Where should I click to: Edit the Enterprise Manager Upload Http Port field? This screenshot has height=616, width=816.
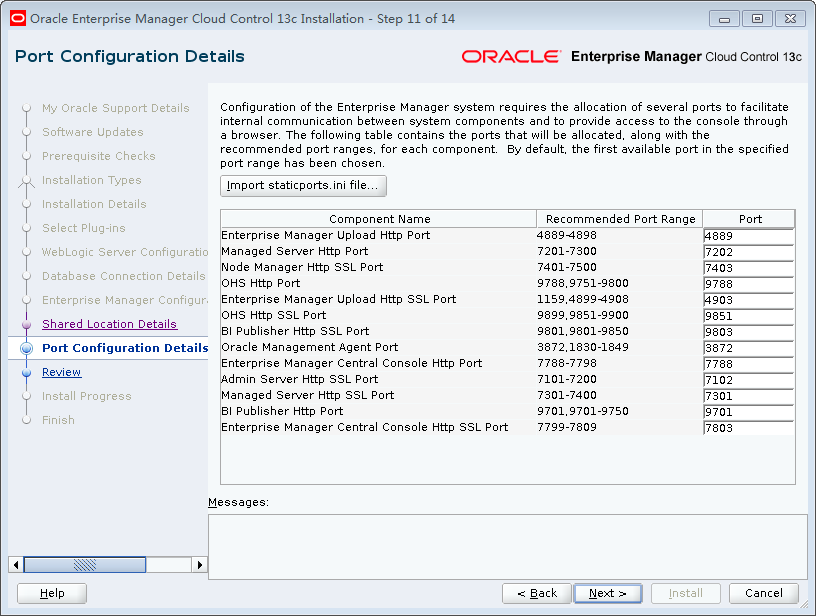point(748,236)
